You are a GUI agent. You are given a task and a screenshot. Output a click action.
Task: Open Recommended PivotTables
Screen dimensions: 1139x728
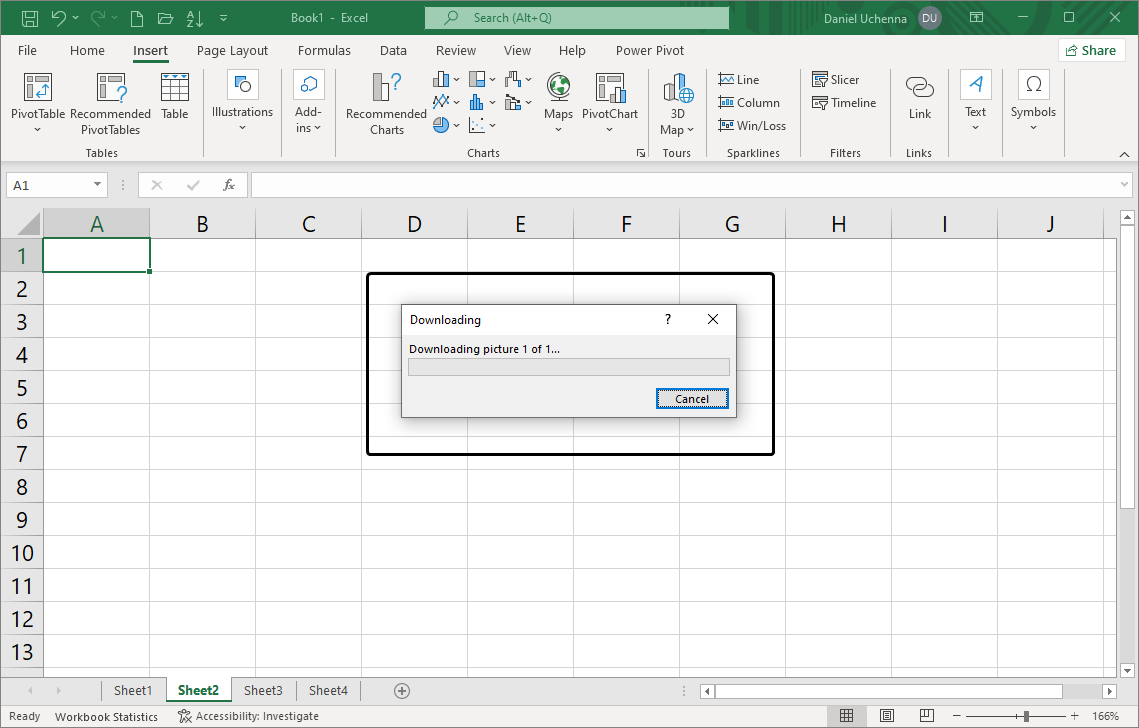tap(110, 90)
